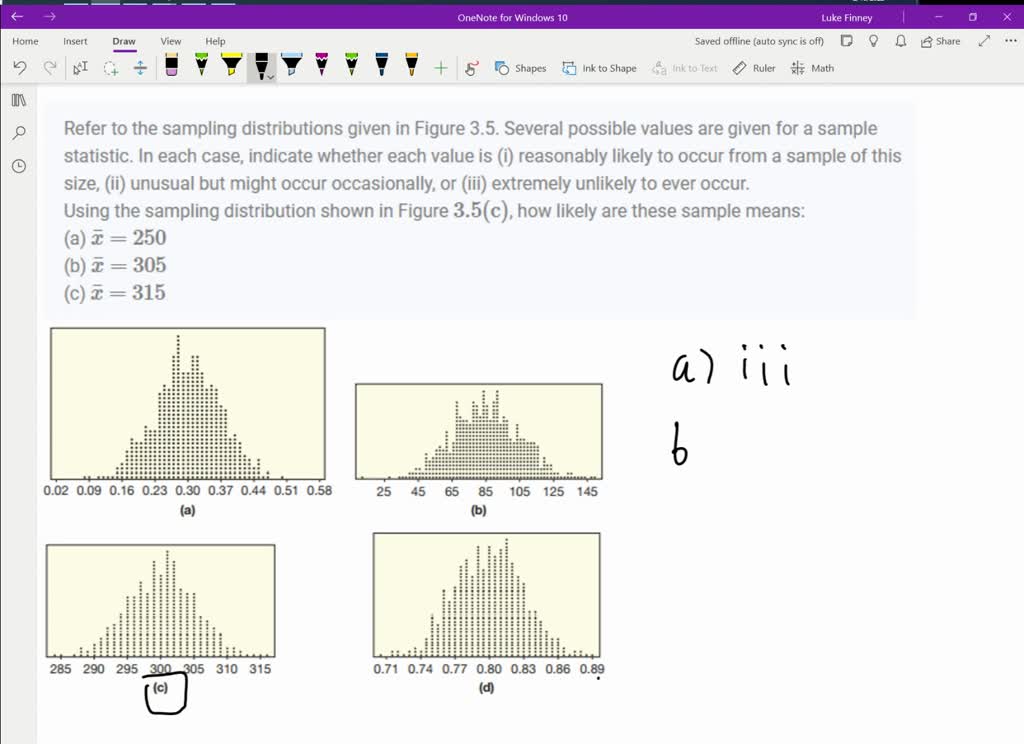This screenshot has height=744, width=1024.
Task: Open the View tab
Action: tap(170, 41)
